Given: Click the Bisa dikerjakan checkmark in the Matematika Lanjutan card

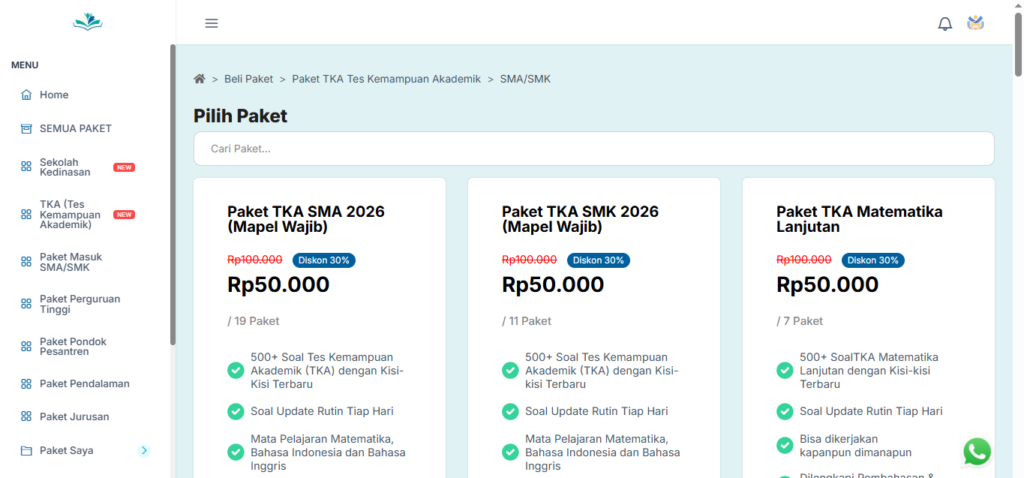Looking at the screenshot, I should click(x=784, y=445).
